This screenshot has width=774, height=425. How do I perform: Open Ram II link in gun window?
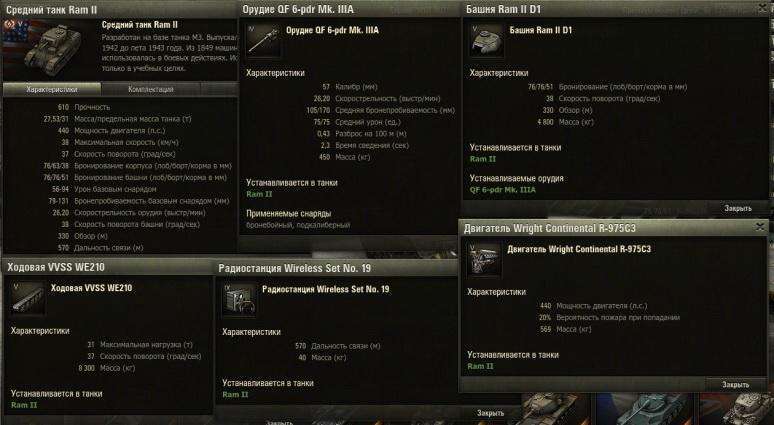(x=259, y=194)
